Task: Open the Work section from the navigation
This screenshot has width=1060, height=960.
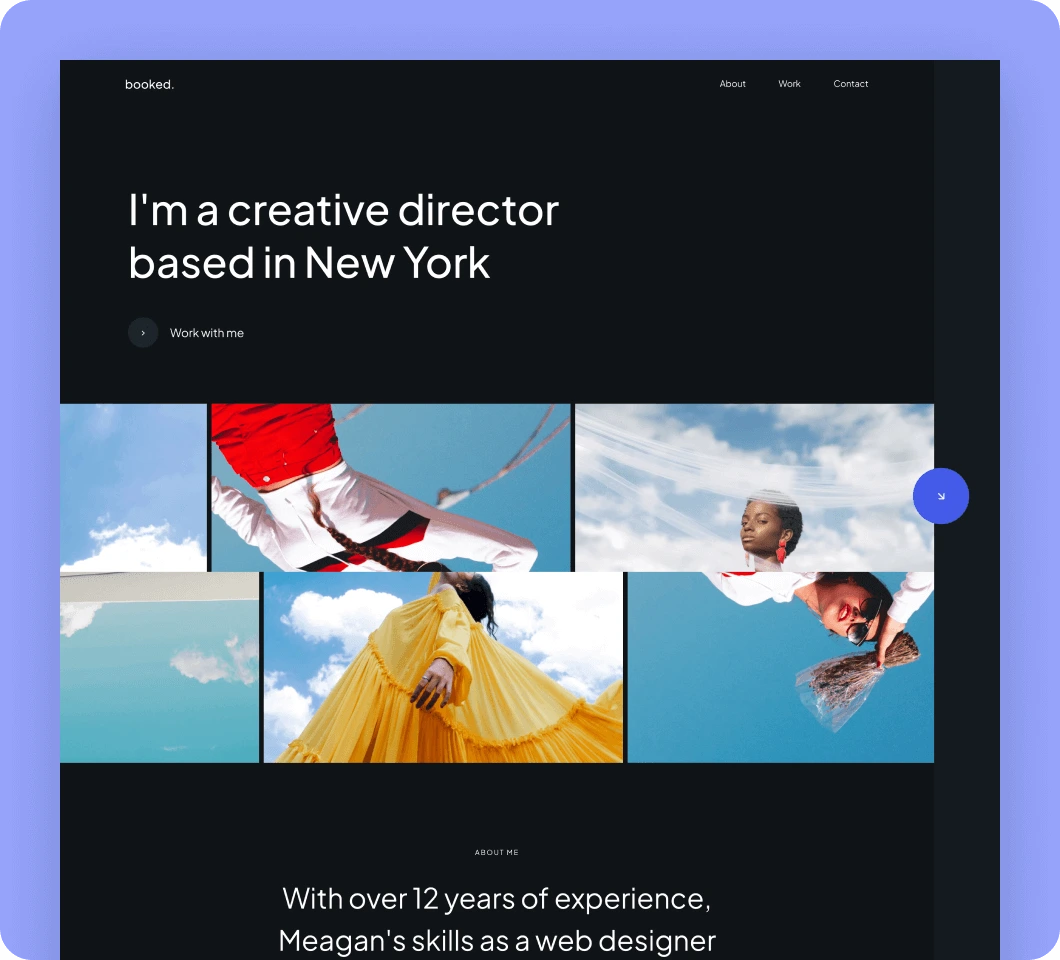Action: pyautogui.click(x=789, y=84)
